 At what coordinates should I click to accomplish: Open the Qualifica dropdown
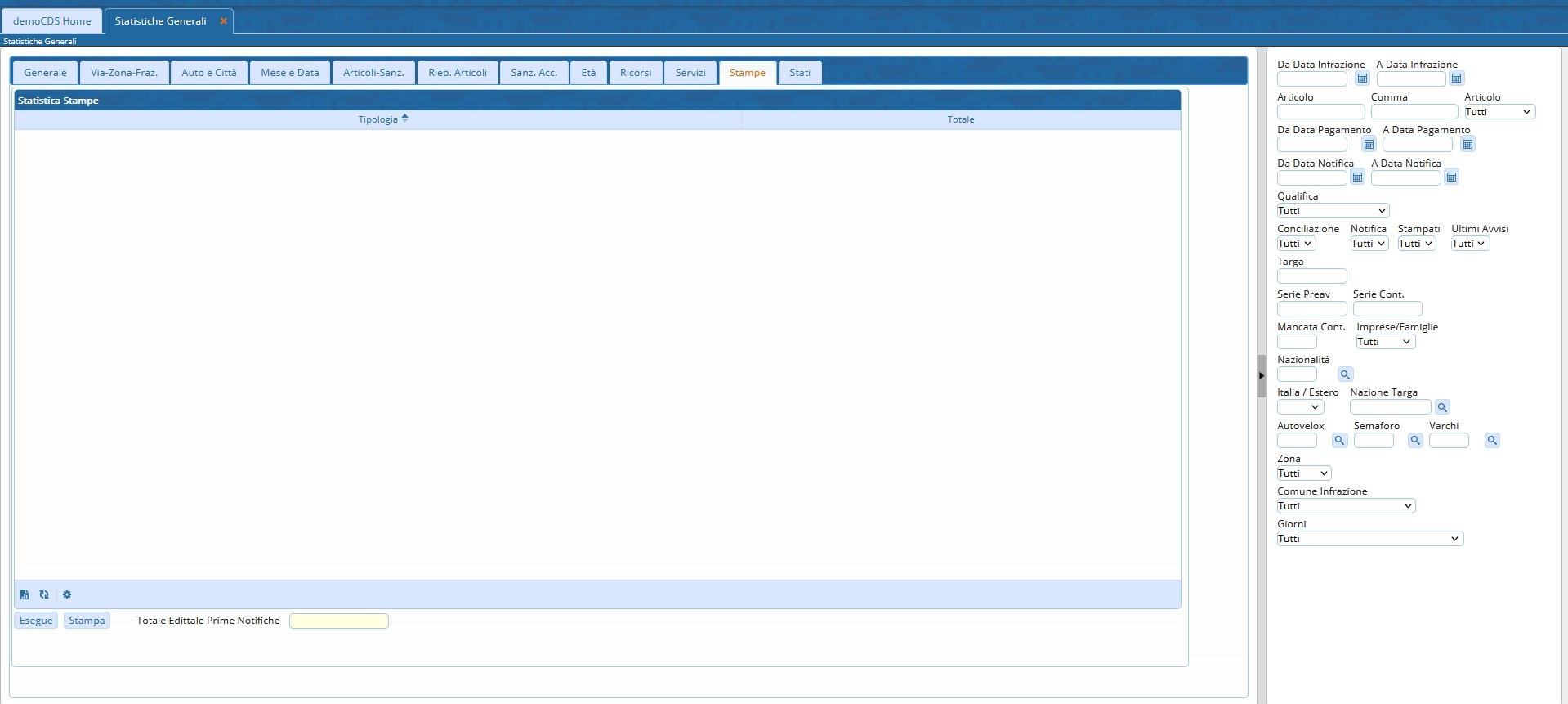click(1333, 211)
